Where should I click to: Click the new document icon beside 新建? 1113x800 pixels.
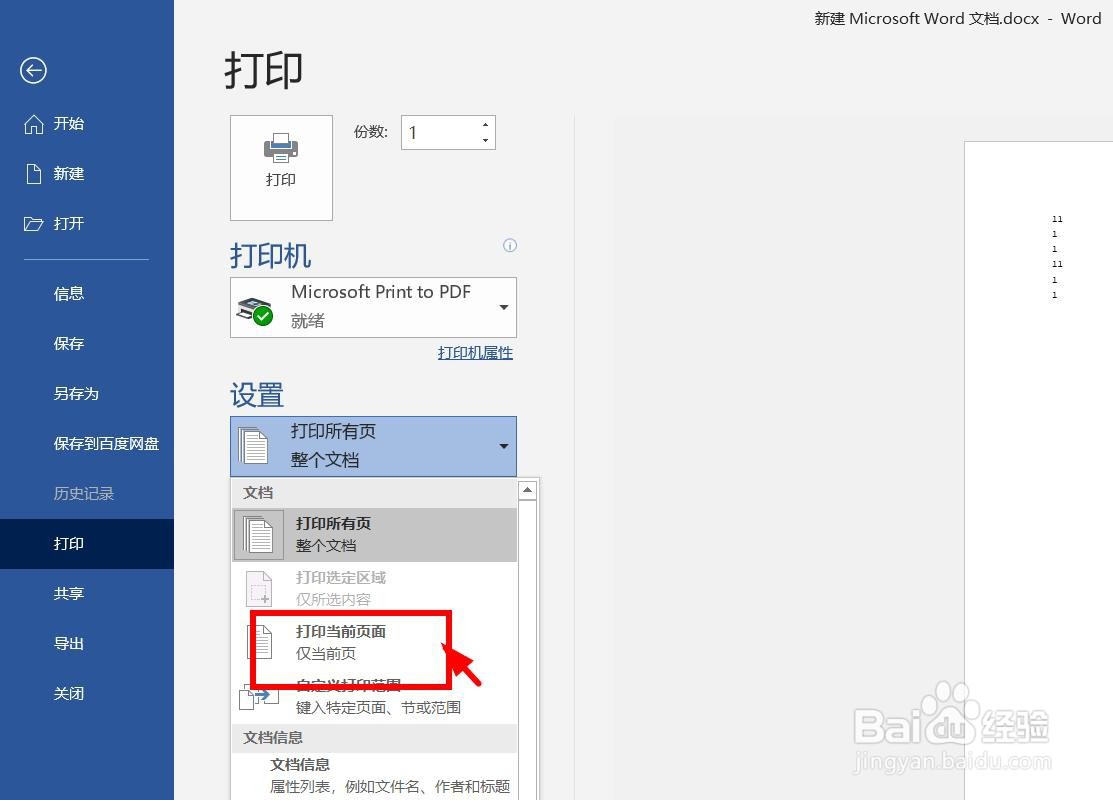33,174
